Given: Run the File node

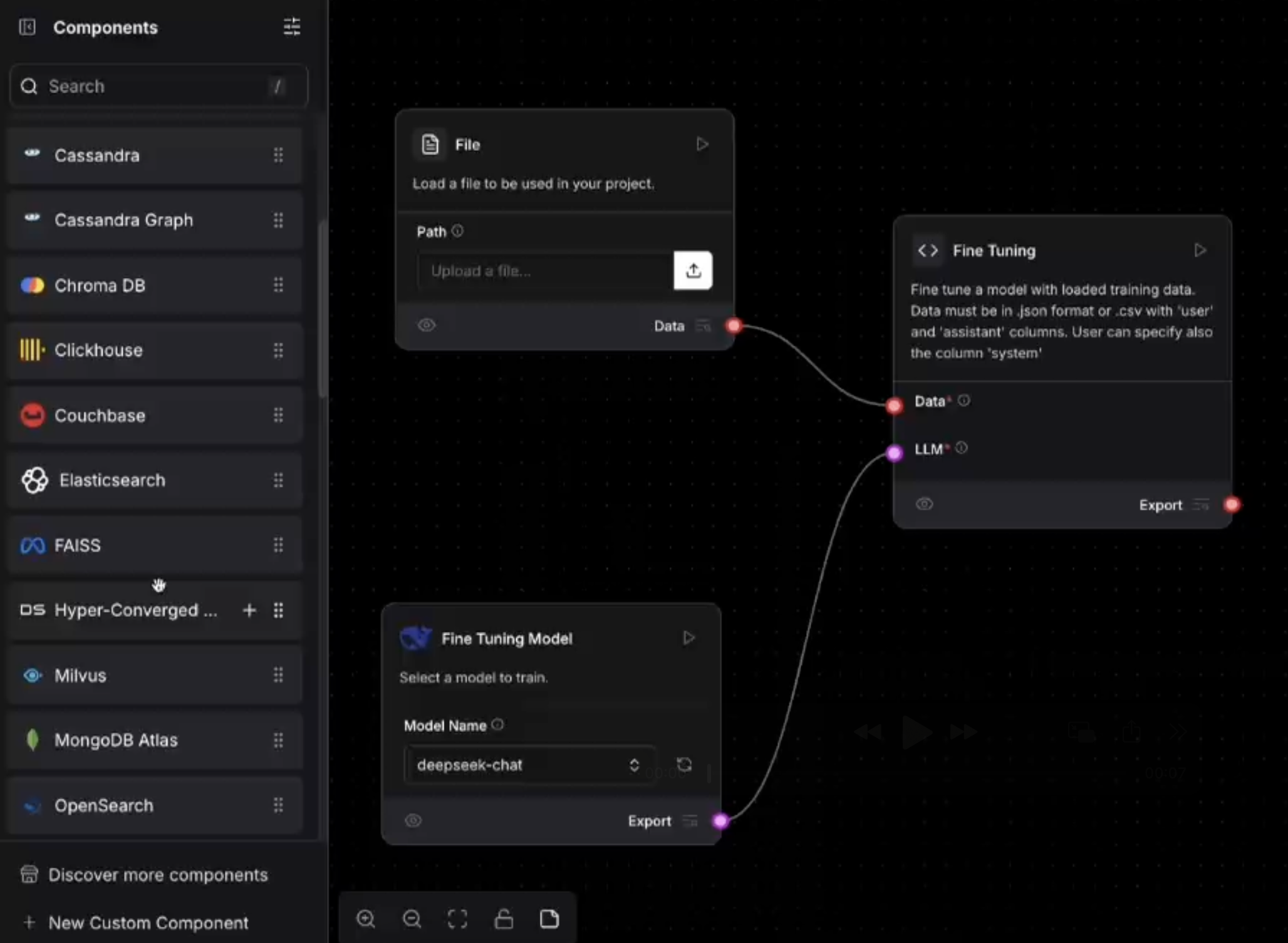Looking at the screenshot, I should pos(702,145).
